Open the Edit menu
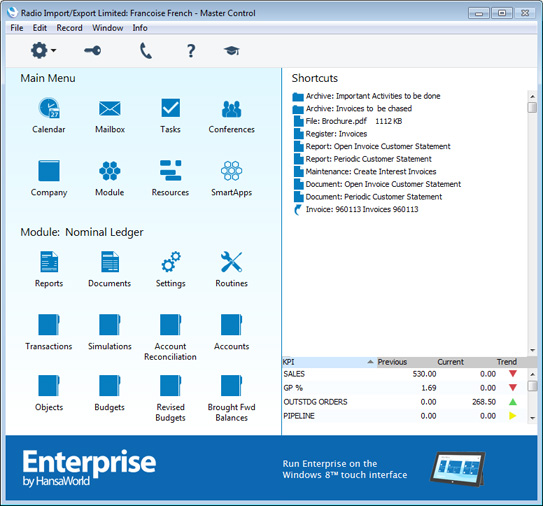This screenshot has width=543, height=506. pyautogui.click(x=40, y=28)
